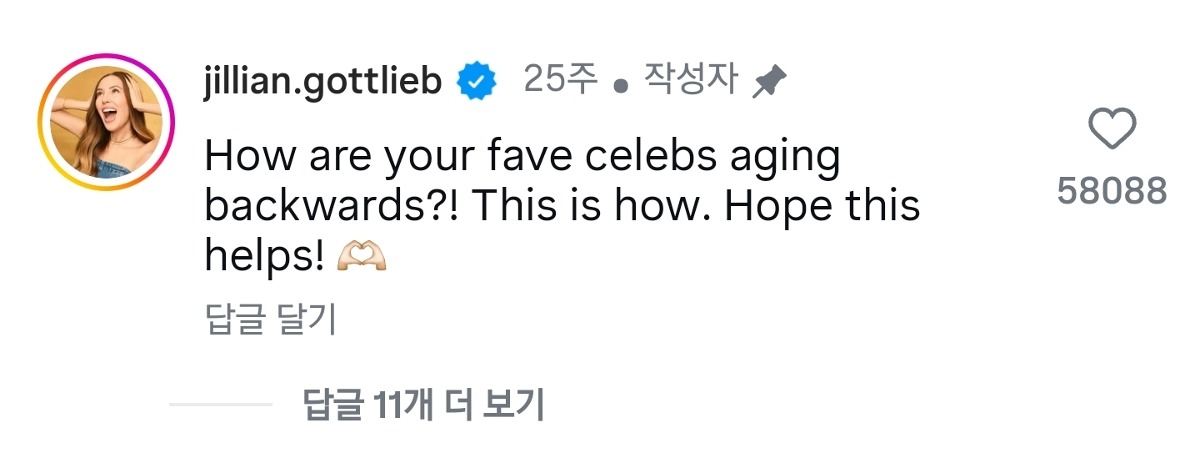The image size is (1200, 468).
Task: Expand 답글 11개 더 보기 replies
Action: 422,406
